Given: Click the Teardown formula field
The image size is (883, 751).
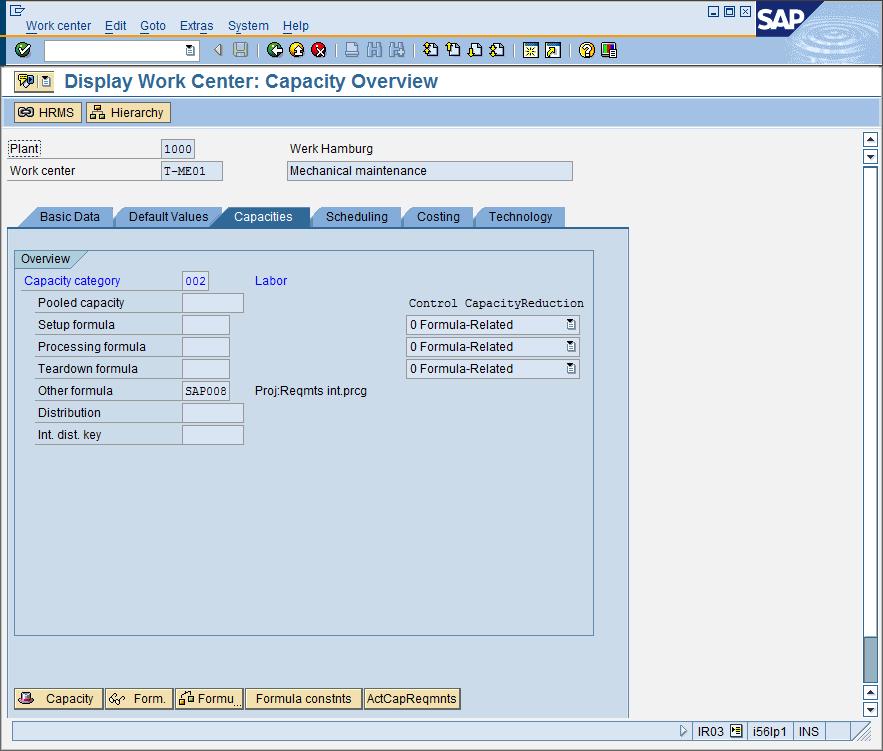Looking at the screenshot, I should [206, 369].
